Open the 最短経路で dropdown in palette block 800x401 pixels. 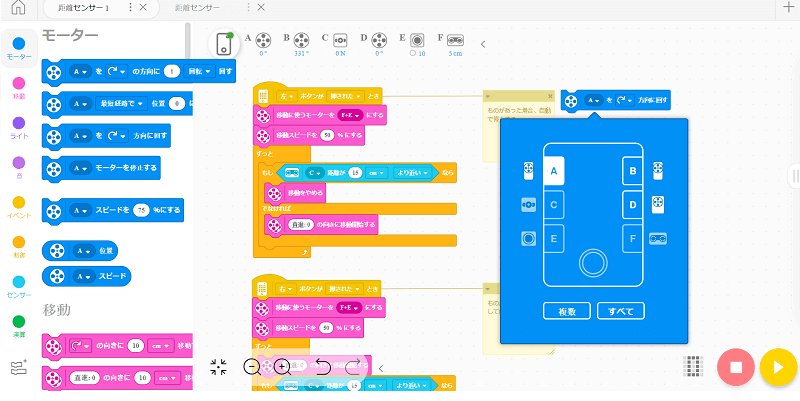click(x=121, y=104)
